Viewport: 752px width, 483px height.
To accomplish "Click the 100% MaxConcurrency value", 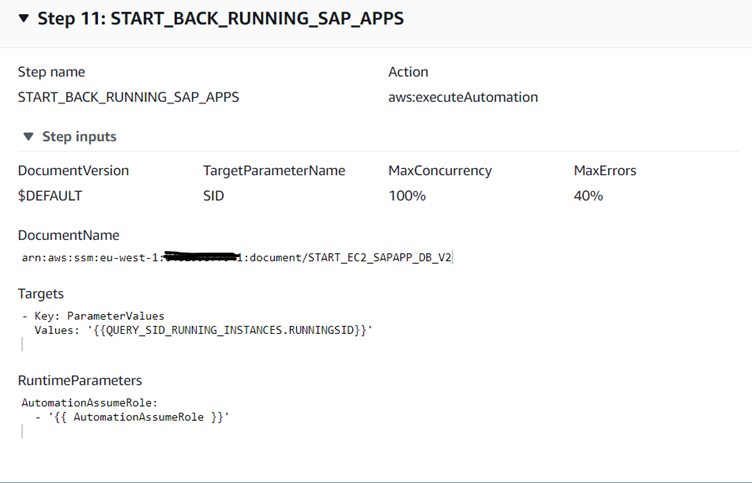I will pyautogui.click(x=407, y=196).
